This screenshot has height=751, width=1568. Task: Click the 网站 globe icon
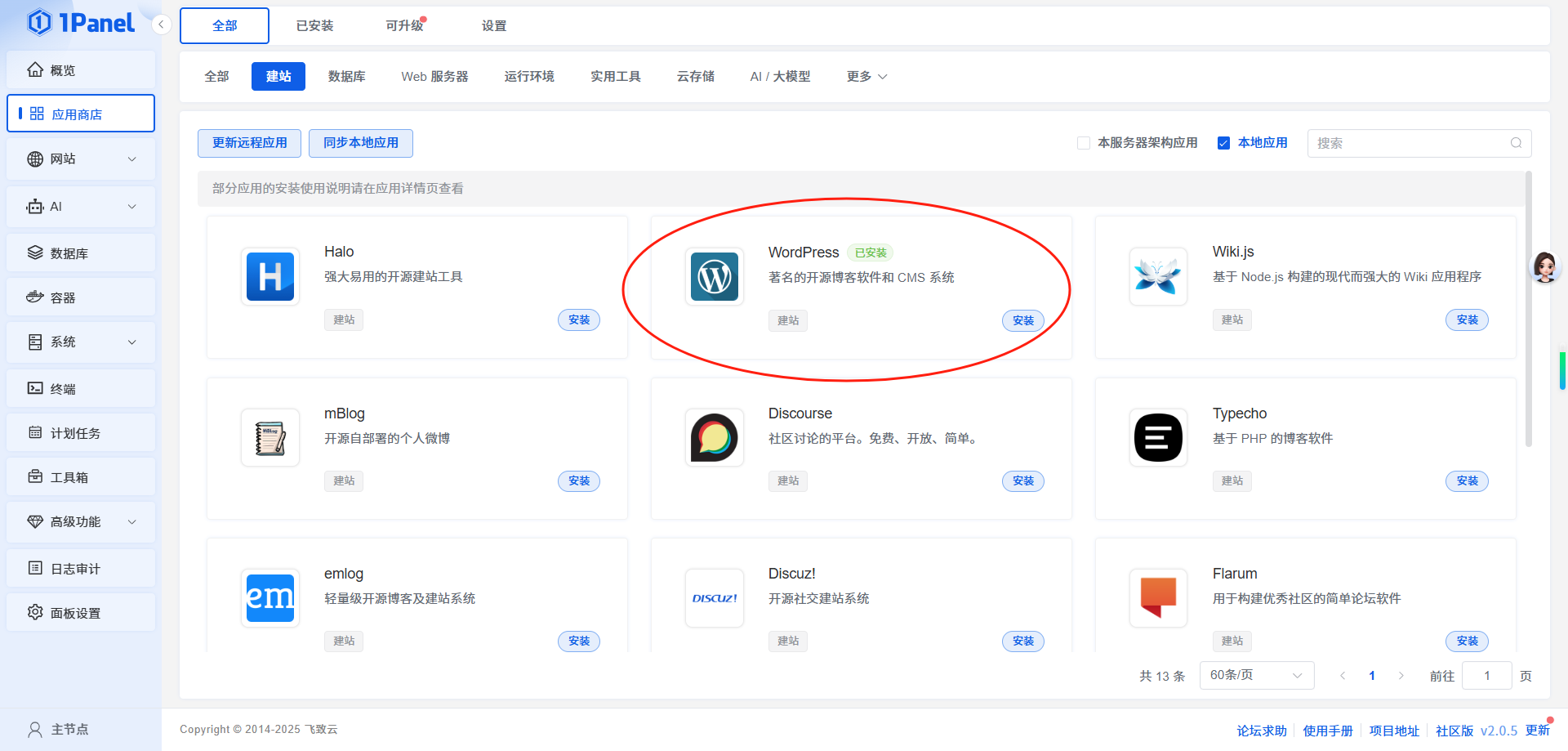[x=35, y=159]
